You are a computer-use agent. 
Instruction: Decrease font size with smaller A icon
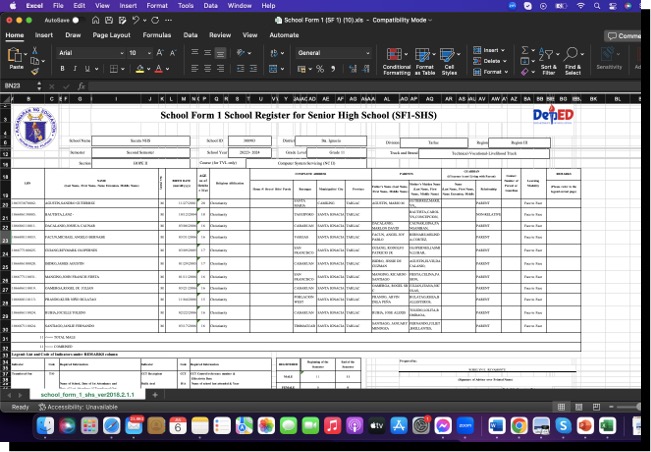pos(173,53)
